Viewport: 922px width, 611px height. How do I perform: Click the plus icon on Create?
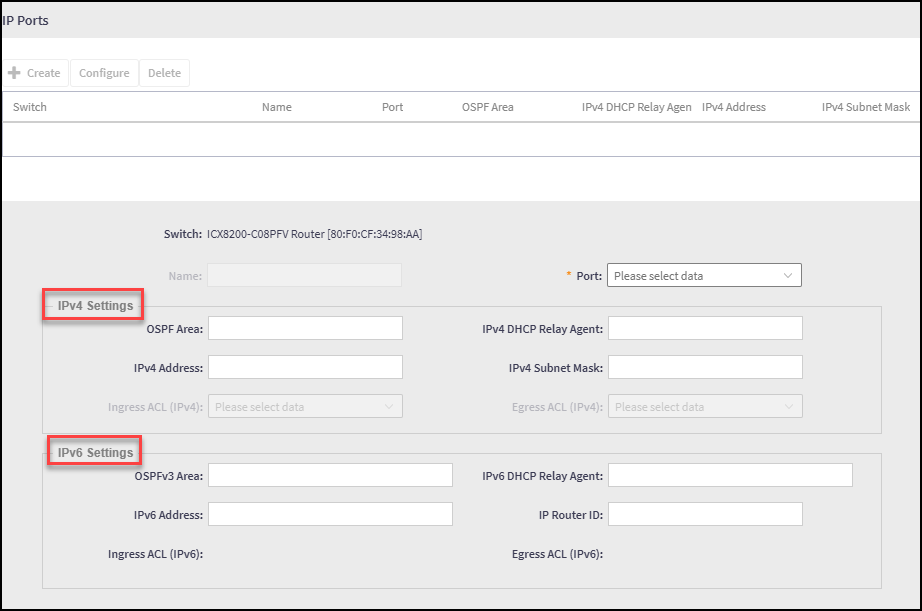pyautogui.click(x=14, y=72)
